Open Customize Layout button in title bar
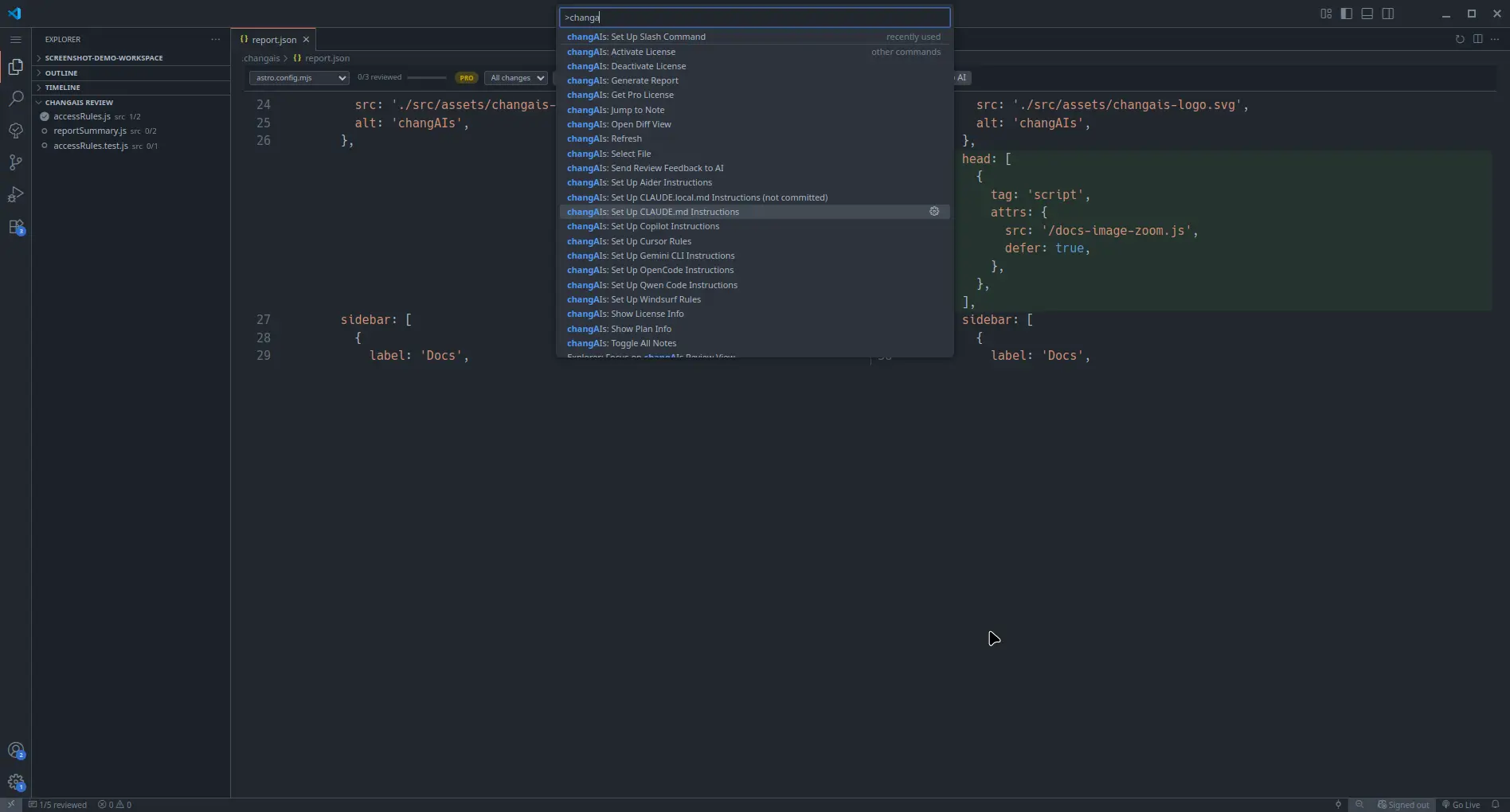 tap(1326, 14)
